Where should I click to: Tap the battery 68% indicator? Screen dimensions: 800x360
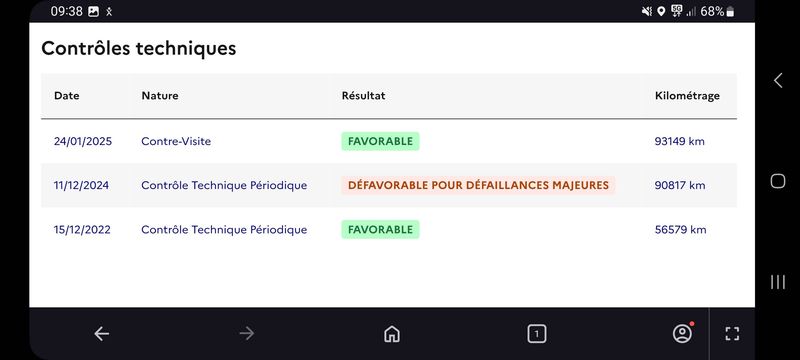click(x=717, y=11)
